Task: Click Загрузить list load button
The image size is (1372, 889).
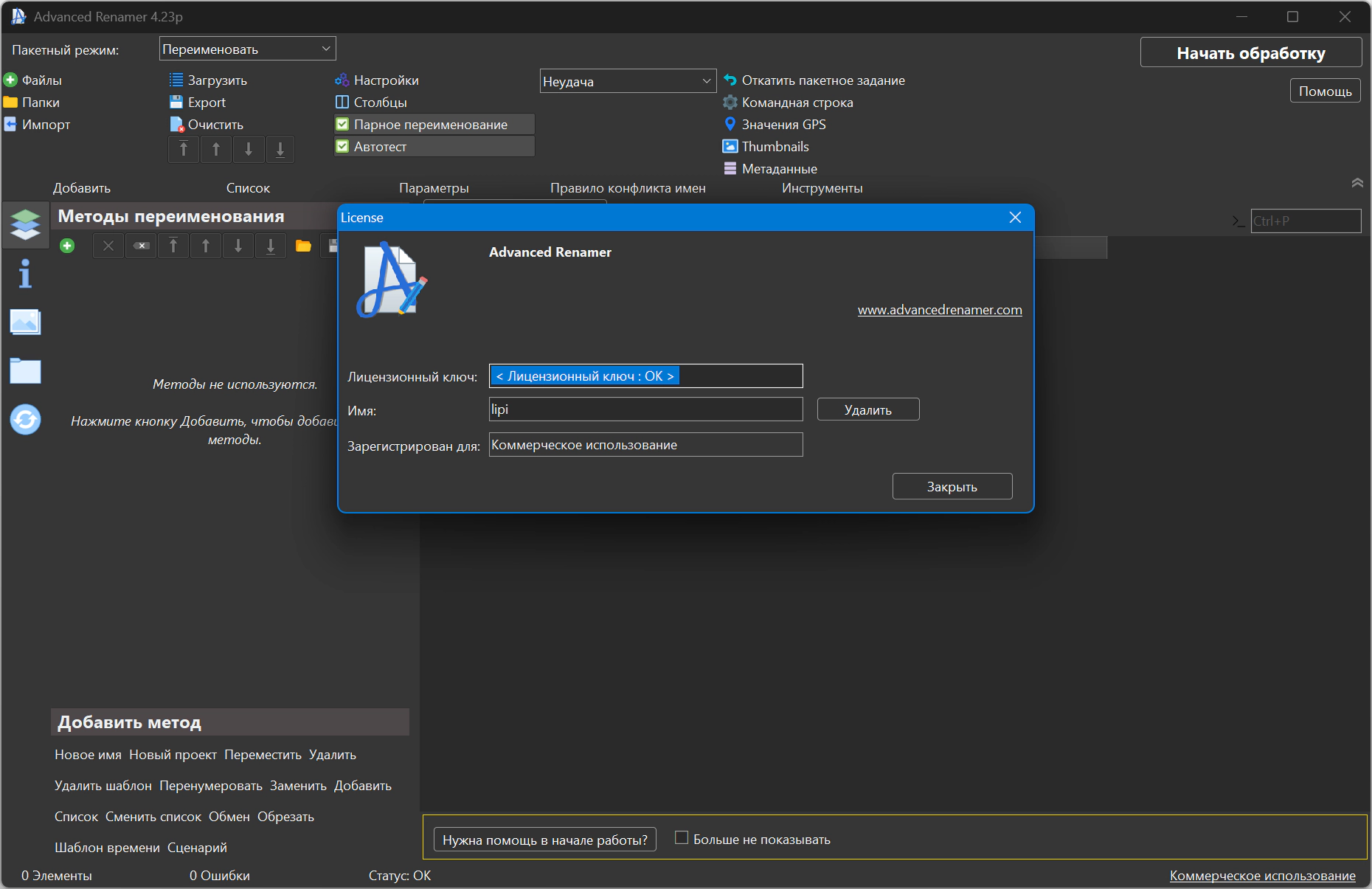Action: [x=208, y=80]
